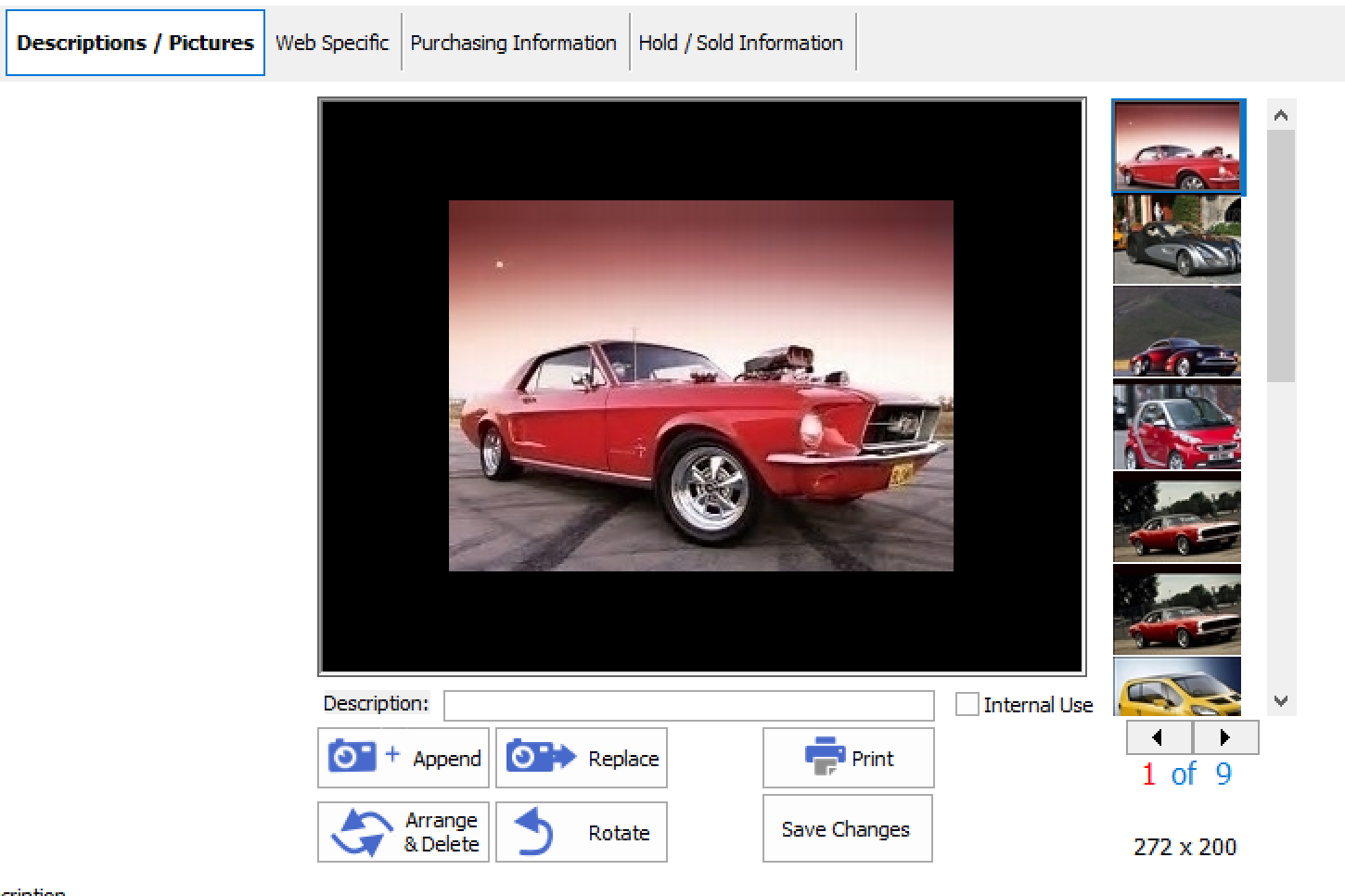Select the red Smart car thumbnail
This screenshot has width=1345, height=896.
tap(1176, 425)
